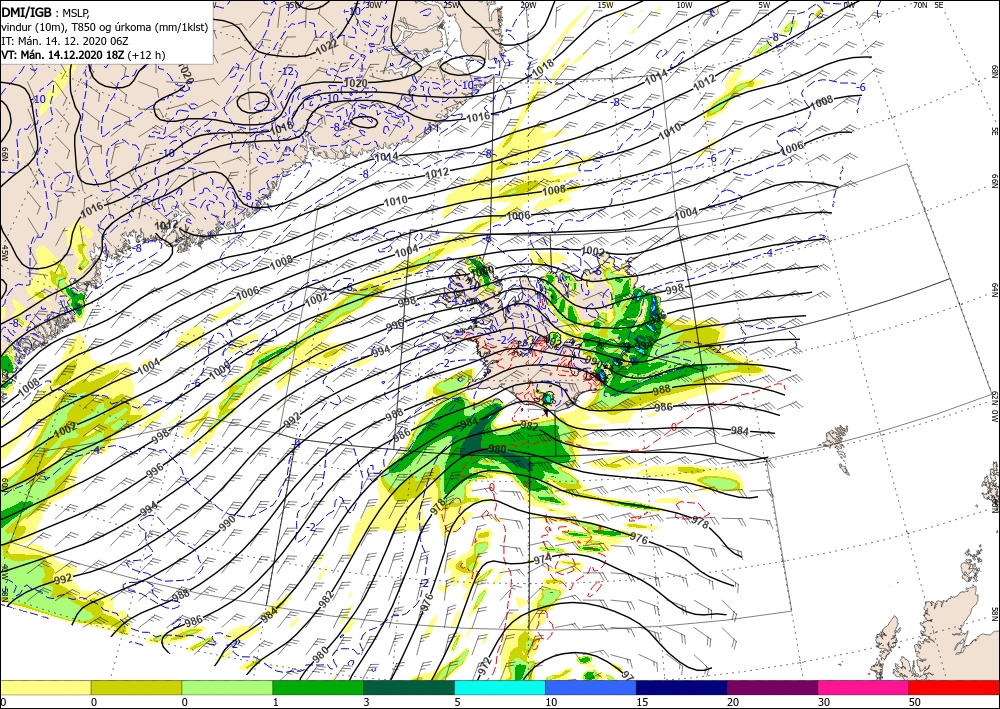
Task: Select the red 50 mm legend swatch
Action: [x=954, y=687]
